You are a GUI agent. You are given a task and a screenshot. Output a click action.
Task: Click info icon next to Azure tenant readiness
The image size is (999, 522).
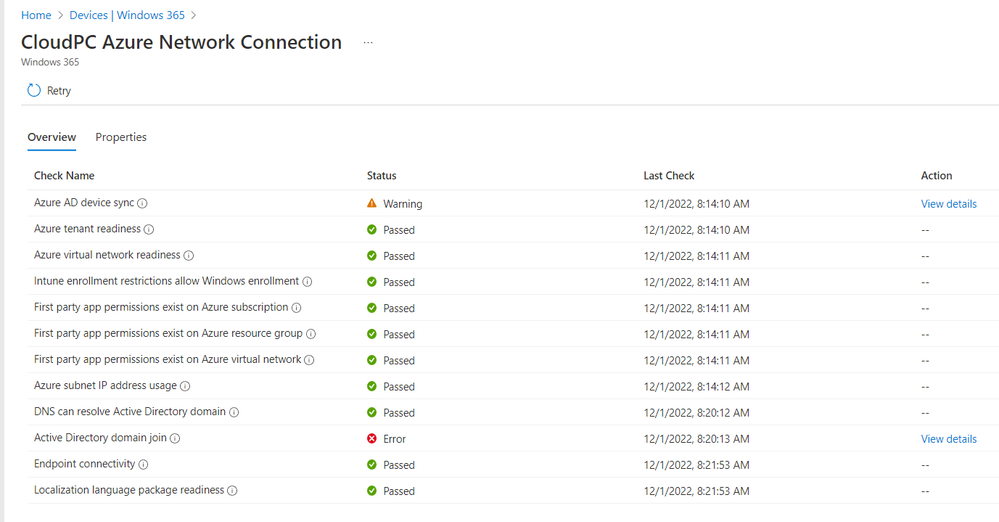[149, 230]
